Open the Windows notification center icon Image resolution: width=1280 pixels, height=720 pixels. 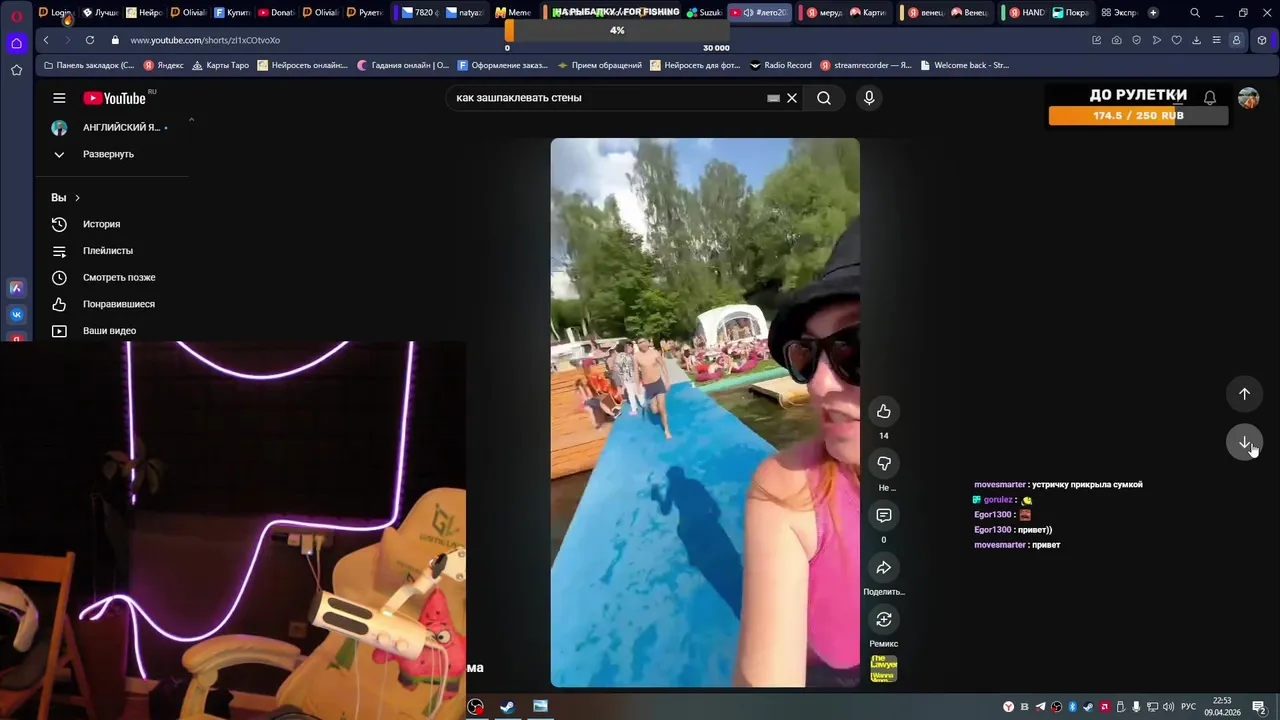click(x=1258, y=707)
